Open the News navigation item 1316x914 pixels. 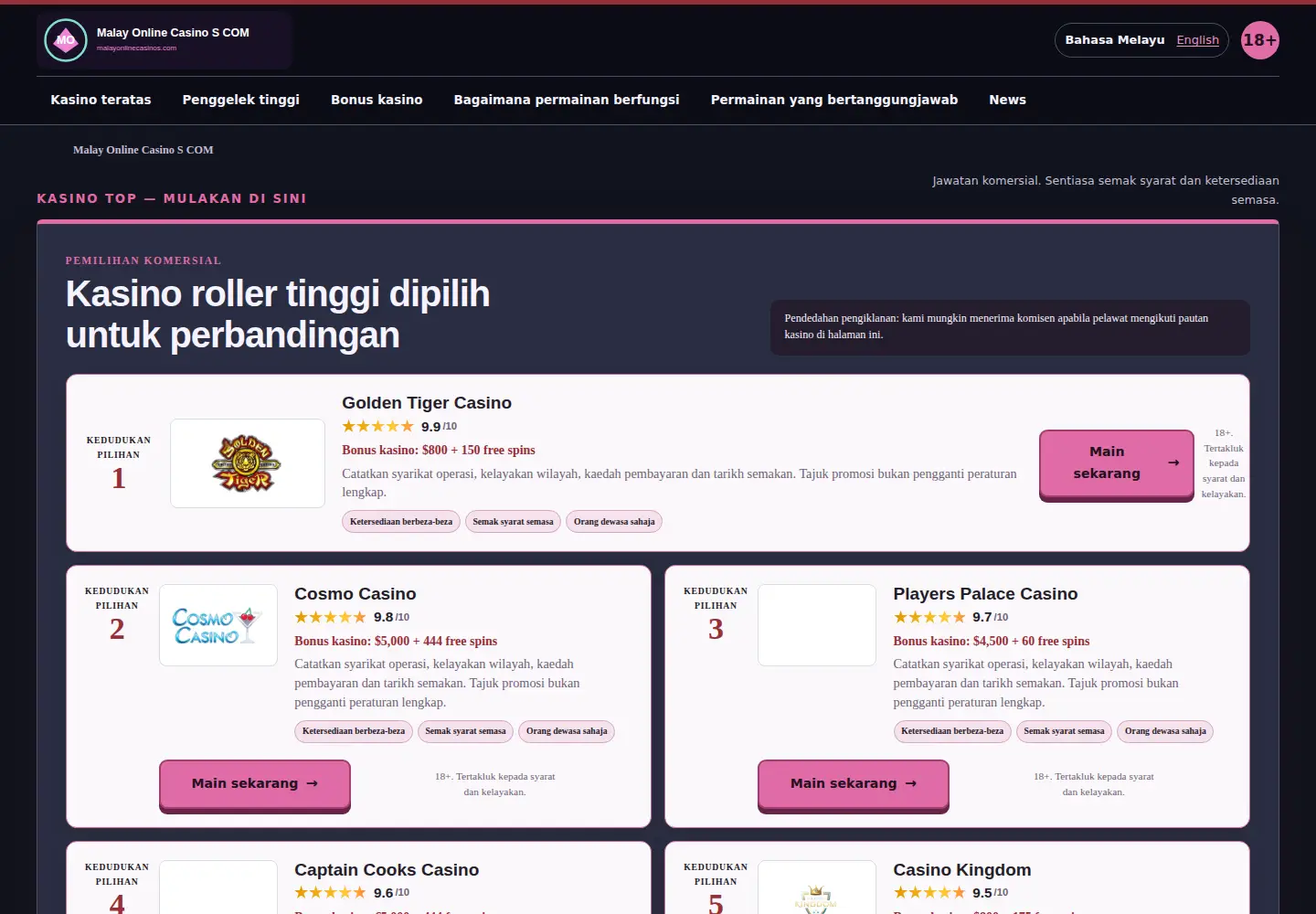point(1007,100)
